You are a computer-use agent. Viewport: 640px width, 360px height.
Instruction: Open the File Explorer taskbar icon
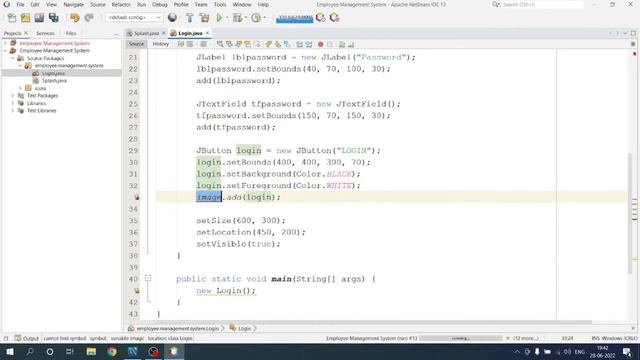[91, 351]
